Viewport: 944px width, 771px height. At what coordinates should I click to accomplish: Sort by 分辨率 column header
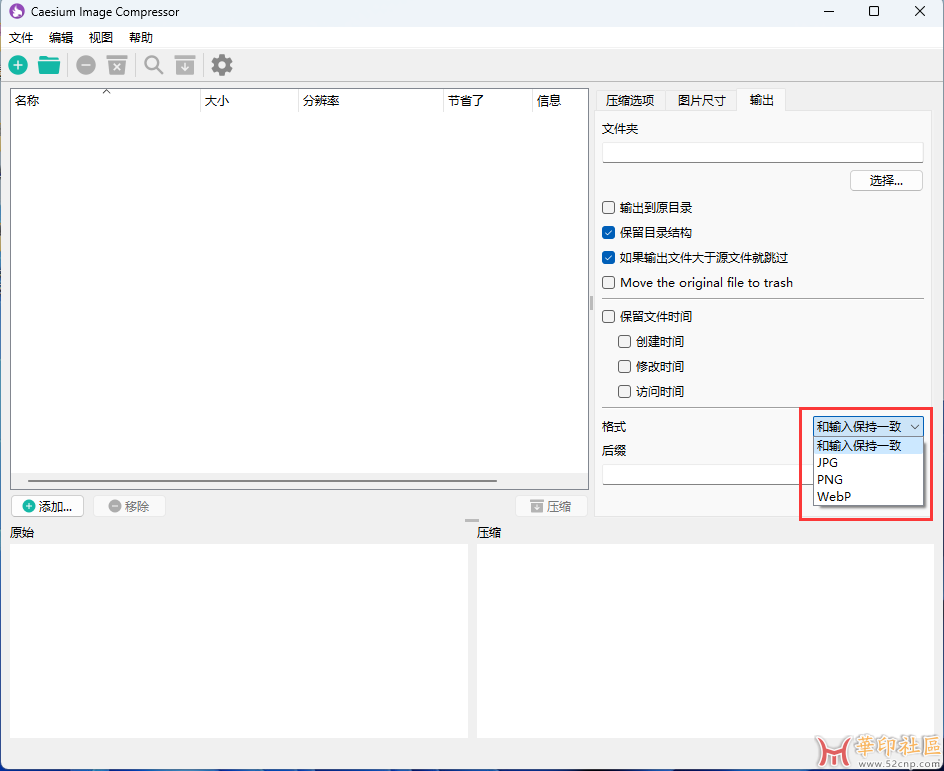371,101
